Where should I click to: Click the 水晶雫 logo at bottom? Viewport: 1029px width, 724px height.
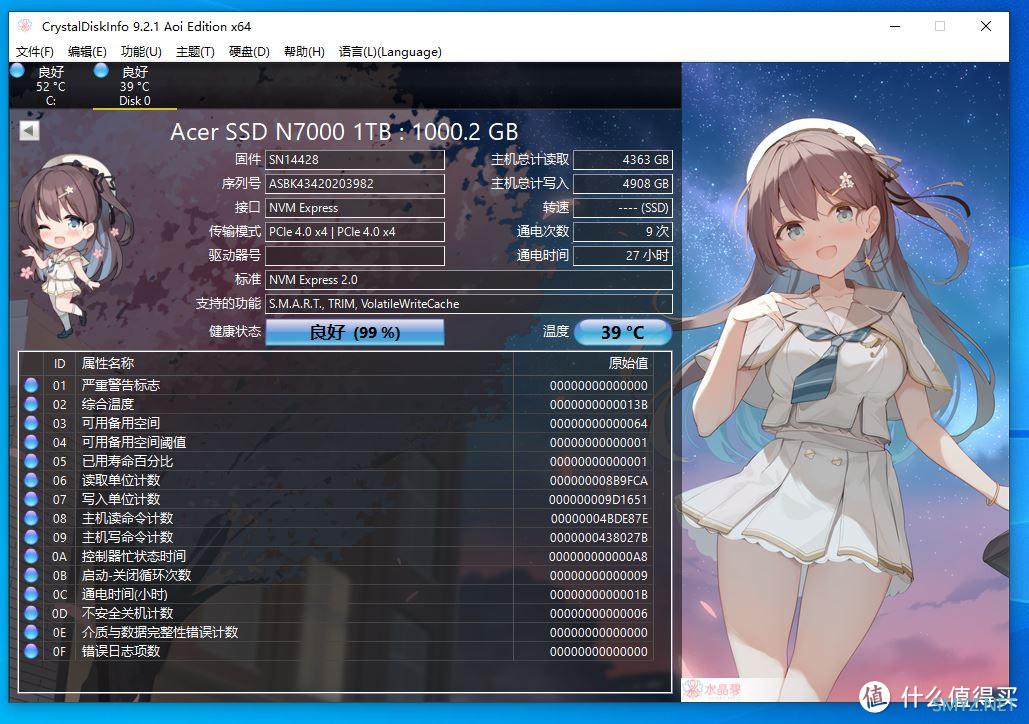coord(713,689)
